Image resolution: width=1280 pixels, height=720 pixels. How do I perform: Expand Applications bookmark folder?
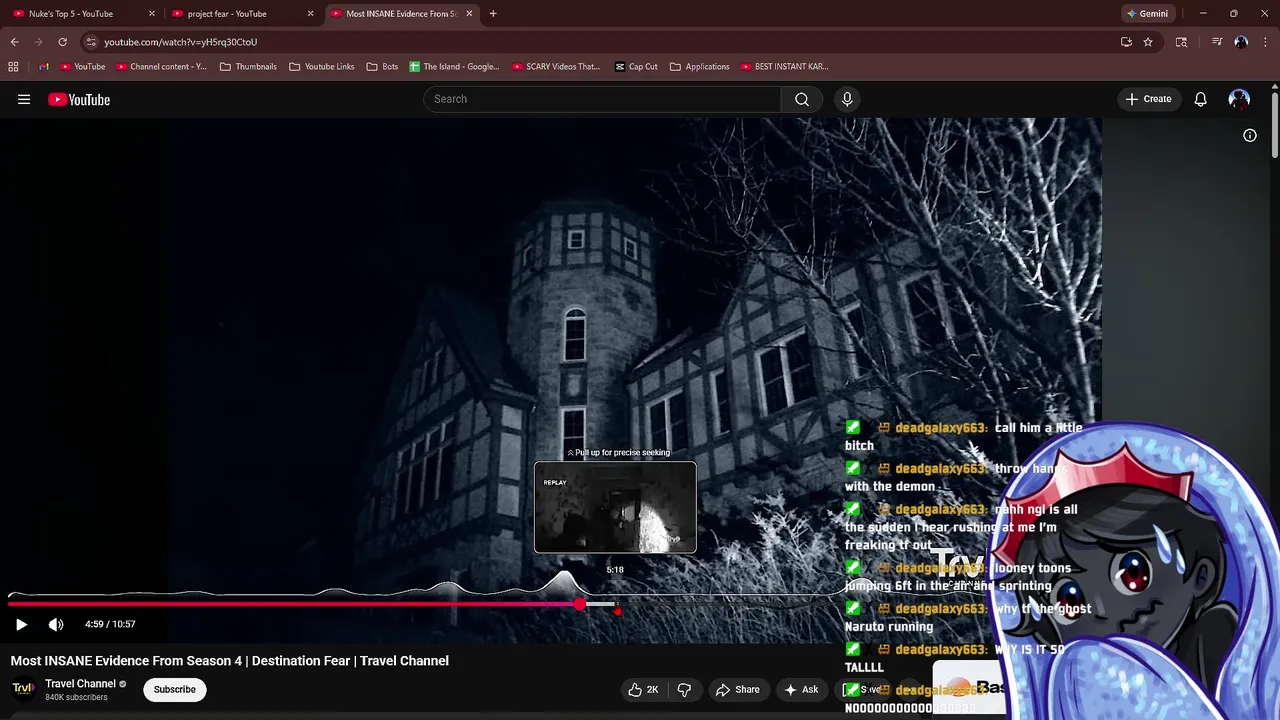[699, 67]
